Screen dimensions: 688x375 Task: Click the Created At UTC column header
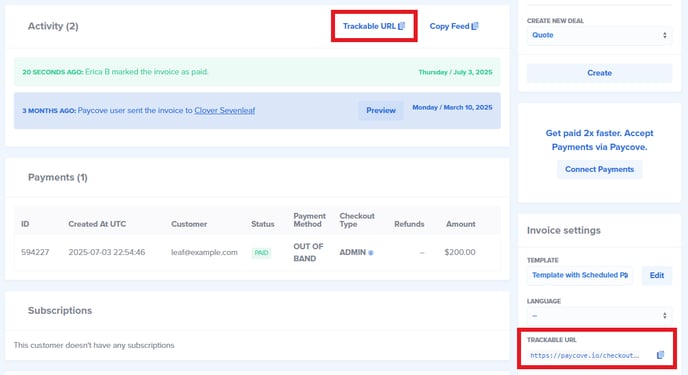coord(97,224)
